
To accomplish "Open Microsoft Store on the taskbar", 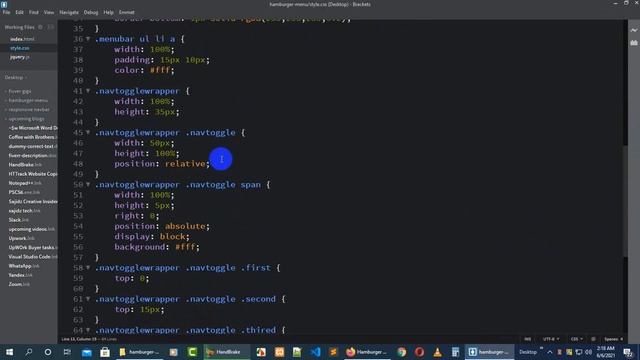I will [105, 352].
